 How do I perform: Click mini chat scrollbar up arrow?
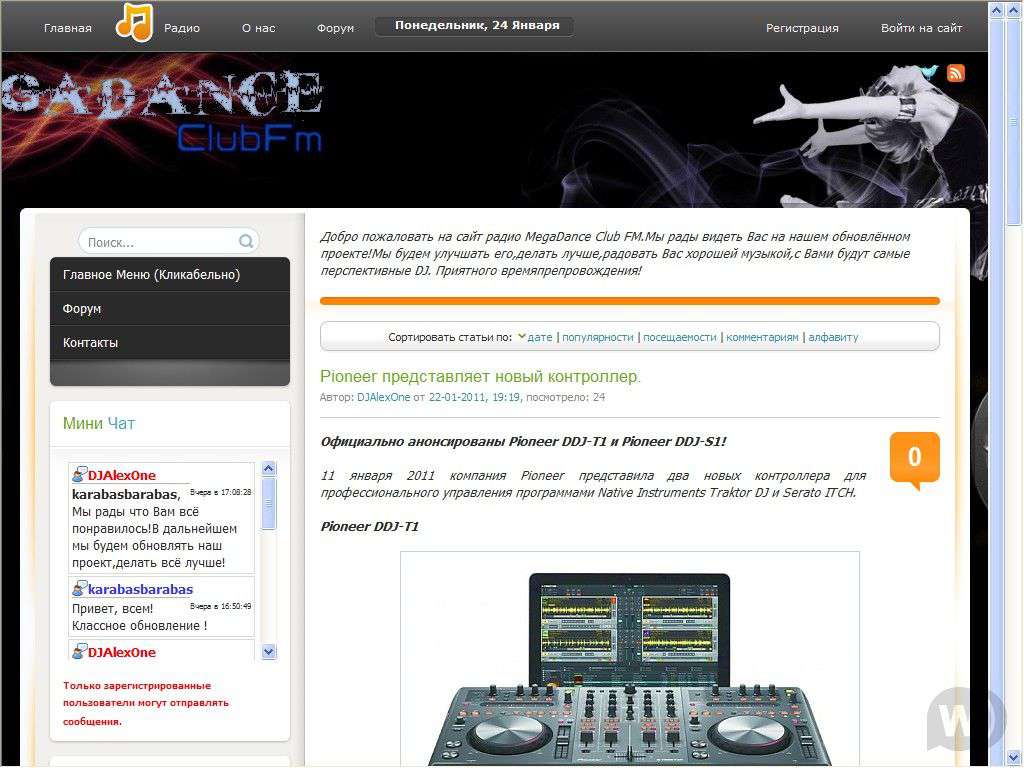coord(268,468)
